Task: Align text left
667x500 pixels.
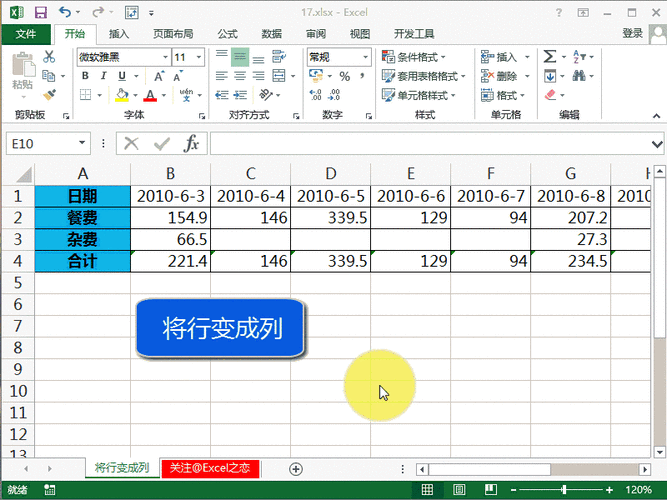Action: pos(222,76)
